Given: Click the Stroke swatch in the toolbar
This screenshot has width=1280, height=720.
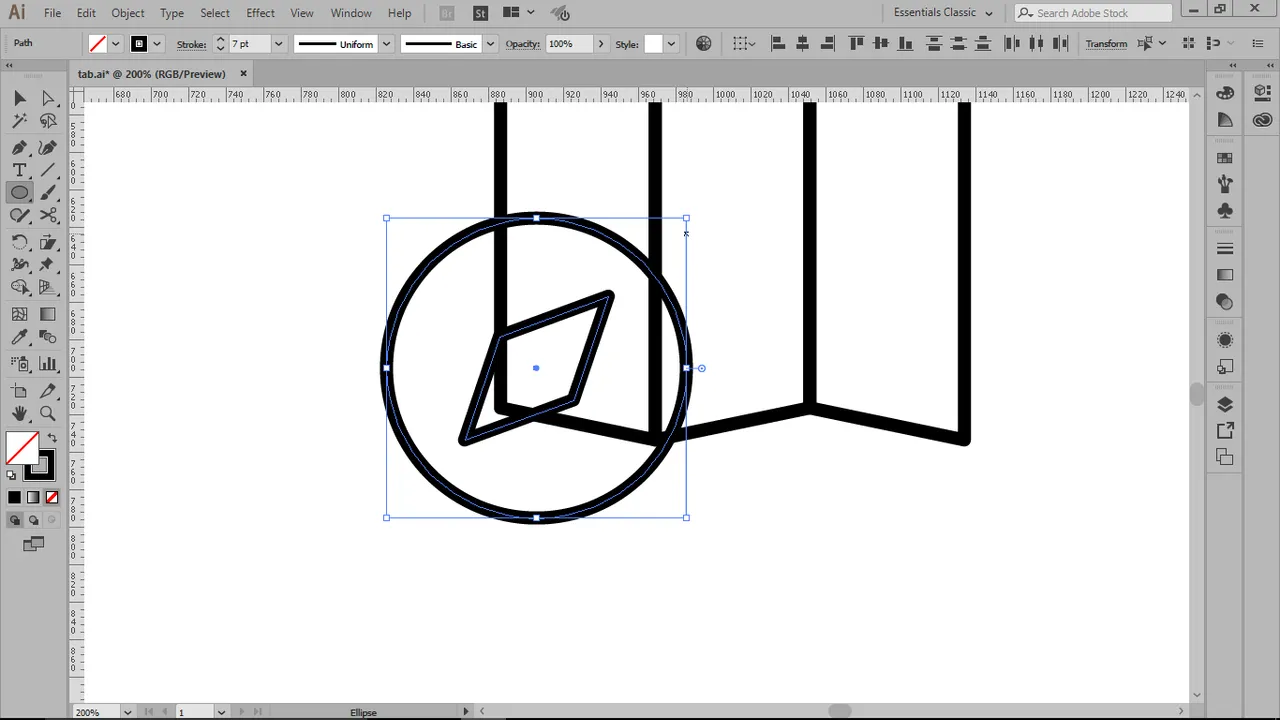Looking at the screenshot, I should pos(40,465).
